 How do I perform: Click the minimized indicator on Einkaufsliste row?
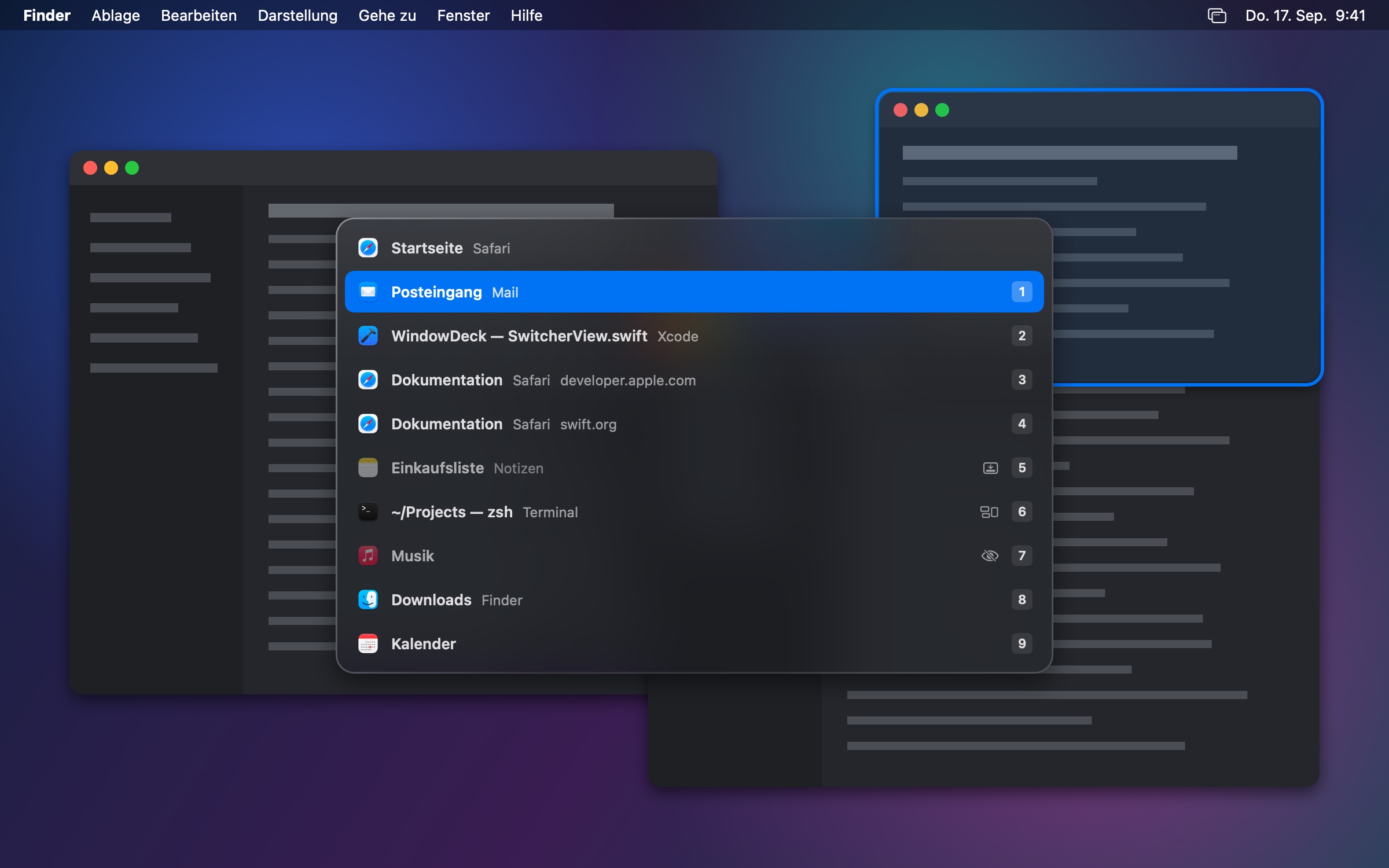pyautogui.click(x=990, y=468)
